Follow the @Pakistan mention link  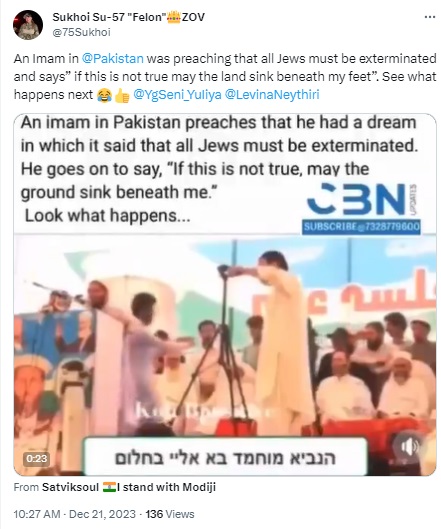click(113, 59)
